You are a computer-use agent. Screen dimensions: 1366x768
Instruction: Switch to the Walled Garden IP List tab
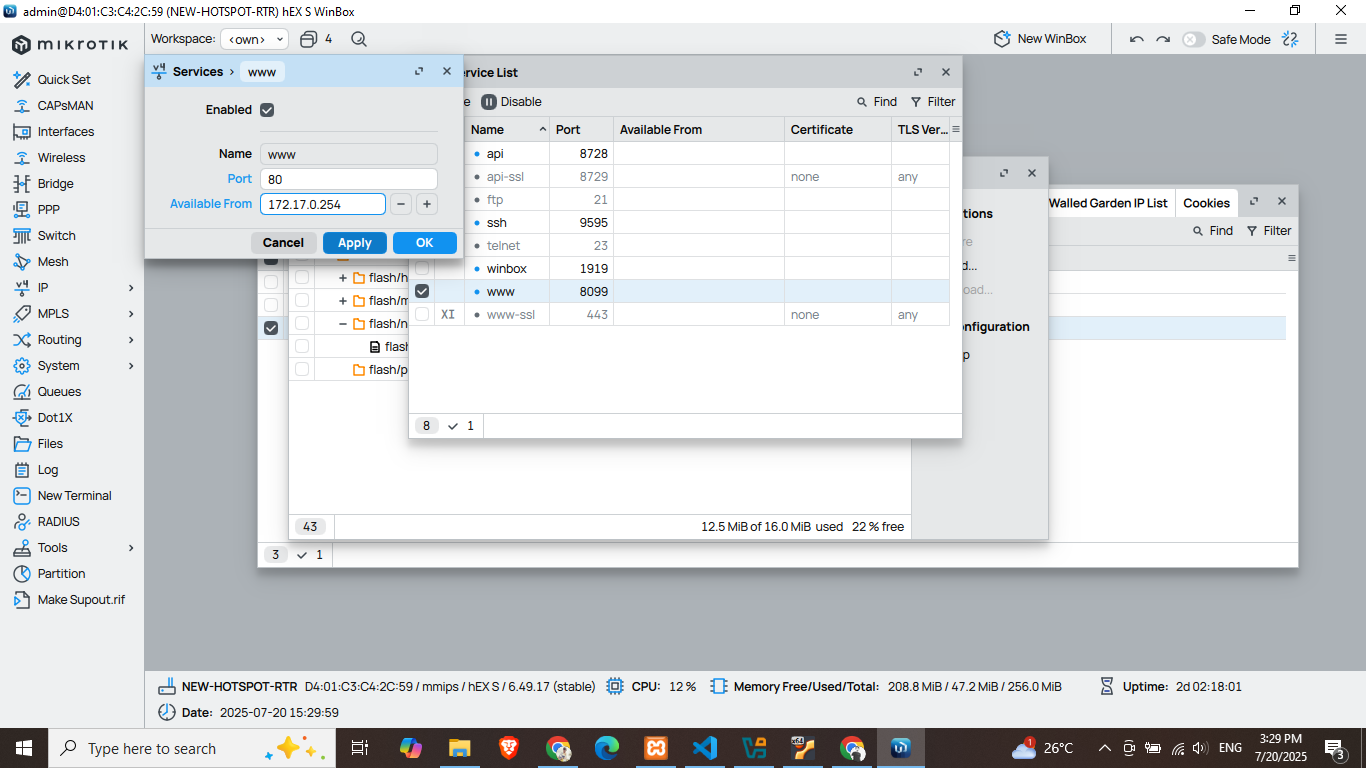(1107, 203)
